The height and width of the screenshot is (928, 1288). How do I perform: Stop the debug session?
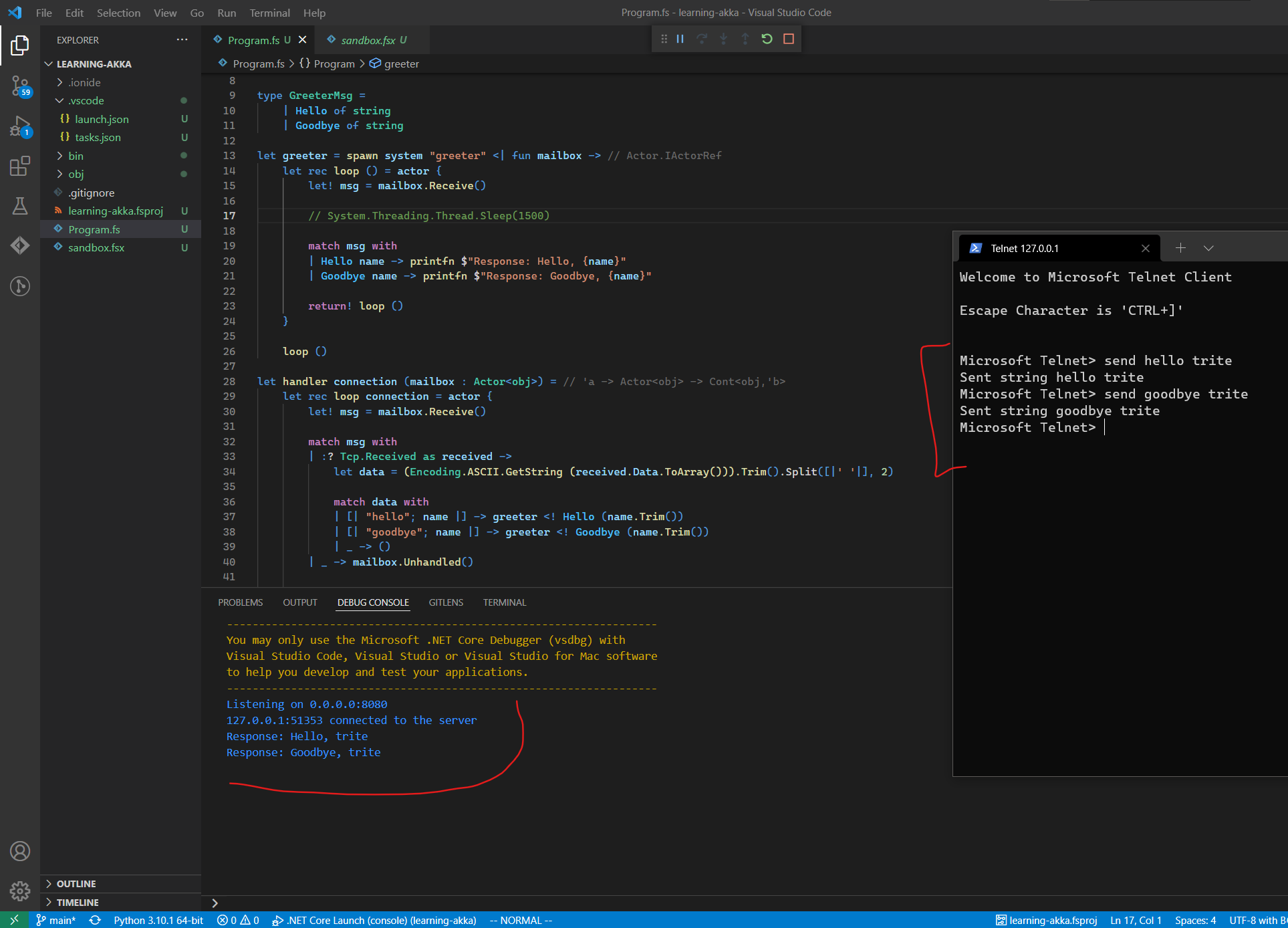[x=789, y=39]
